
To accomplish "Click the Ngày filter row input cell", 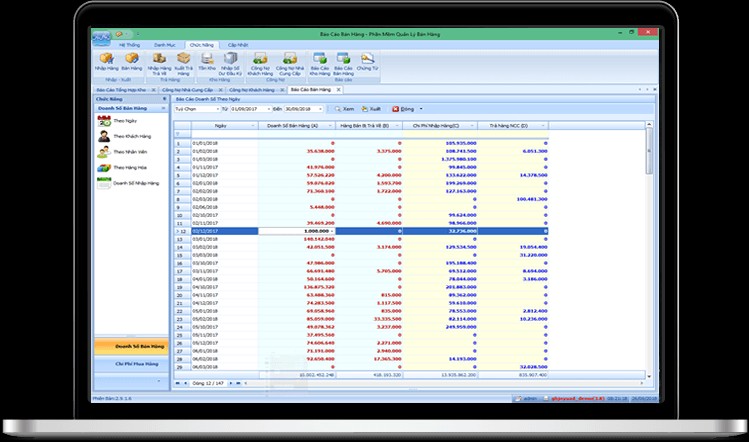I will point(225,134).
